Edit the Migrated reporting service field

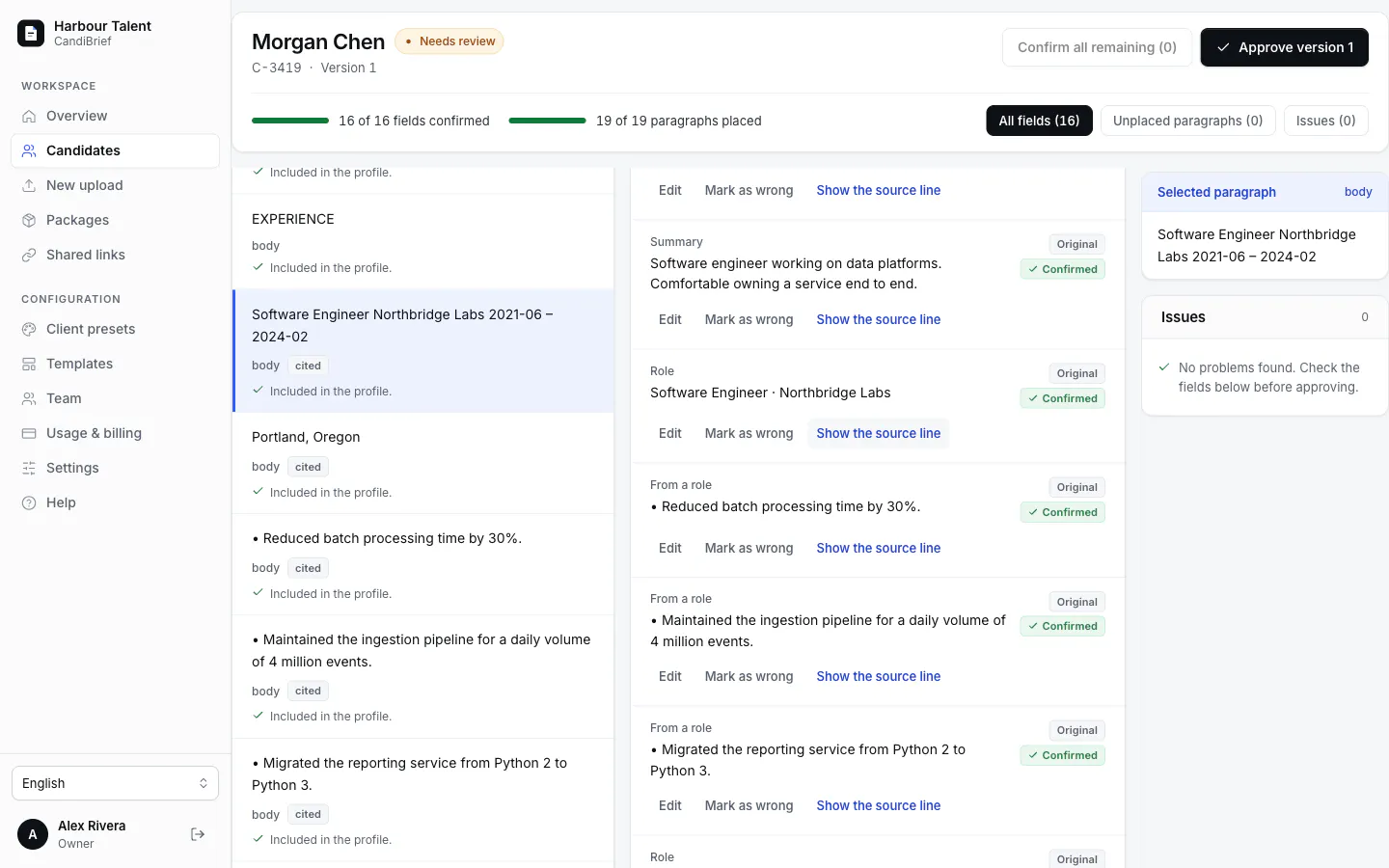(x=670, y=805)
